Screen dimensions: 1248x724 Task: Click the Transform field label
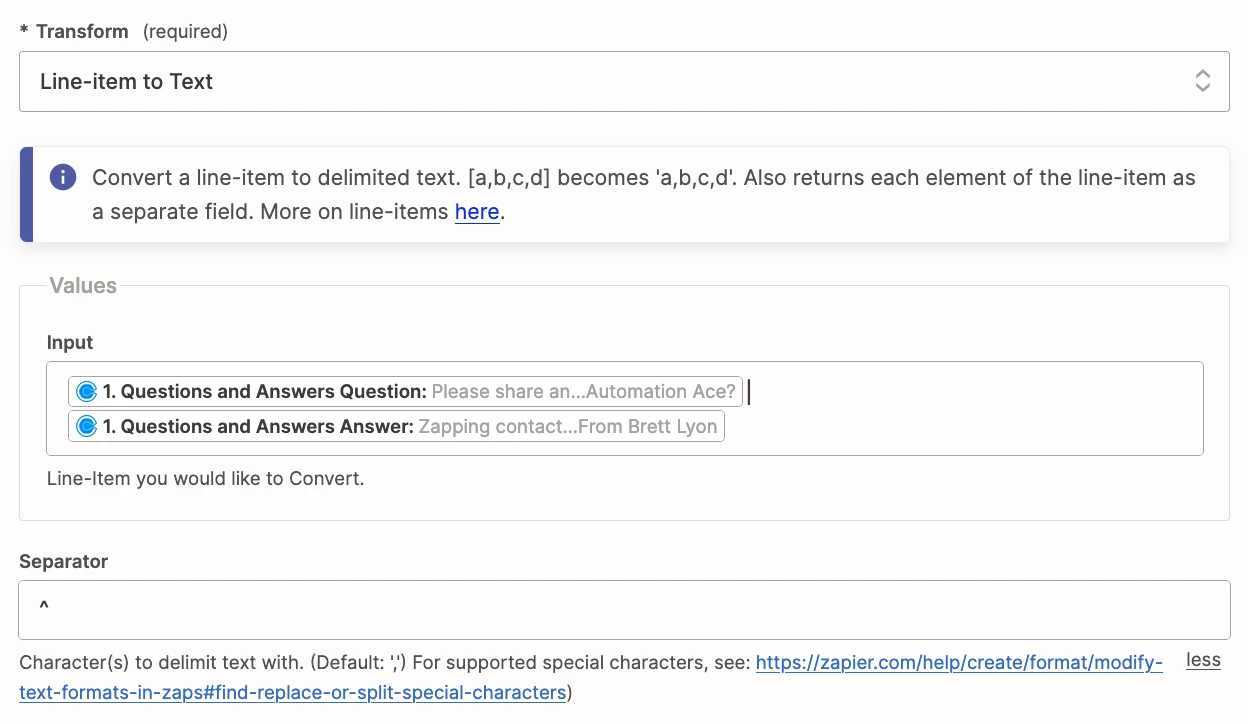tap(82, 31)
